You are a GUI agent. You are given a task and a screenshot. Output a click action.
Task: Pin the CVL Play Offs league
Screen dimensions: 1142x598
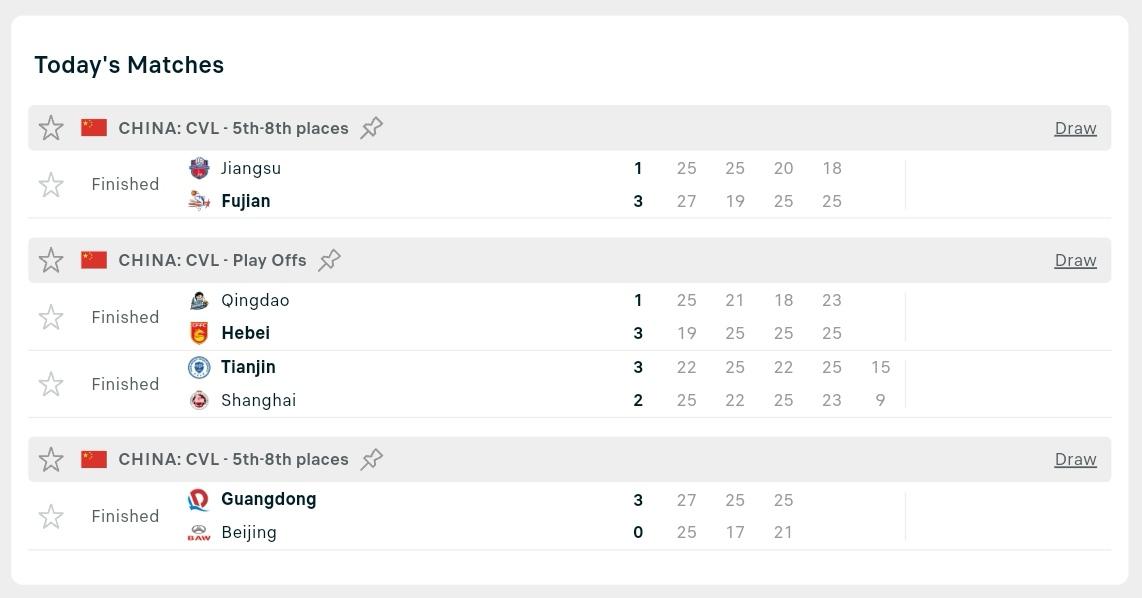click(329, 260)
